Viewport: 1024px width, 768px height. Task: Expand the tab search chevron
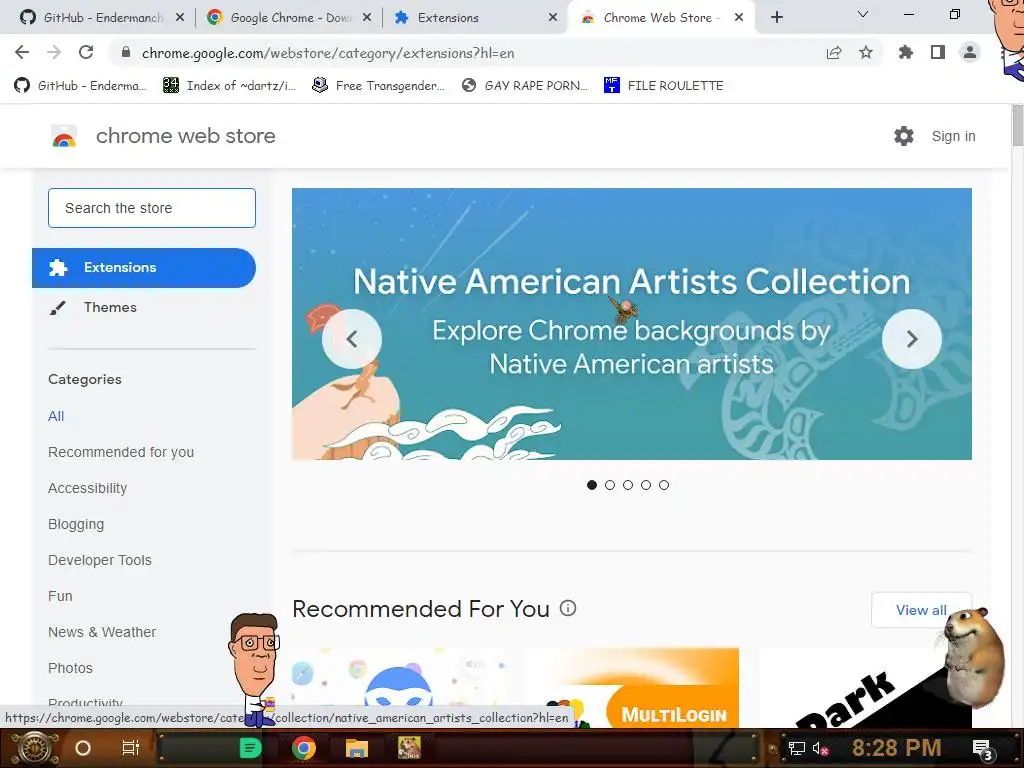click(x=863, y=14)
